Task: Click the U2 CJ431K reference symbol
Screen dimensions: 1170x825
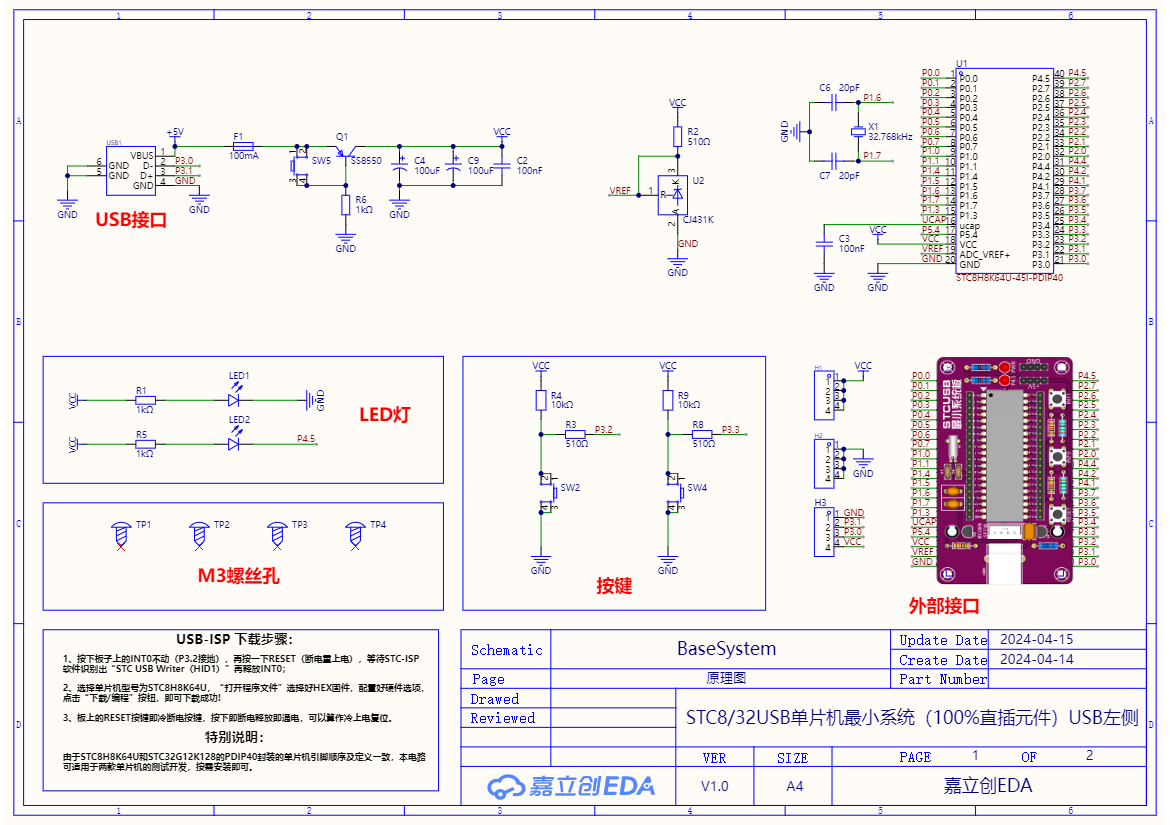Action: point(672,195)
